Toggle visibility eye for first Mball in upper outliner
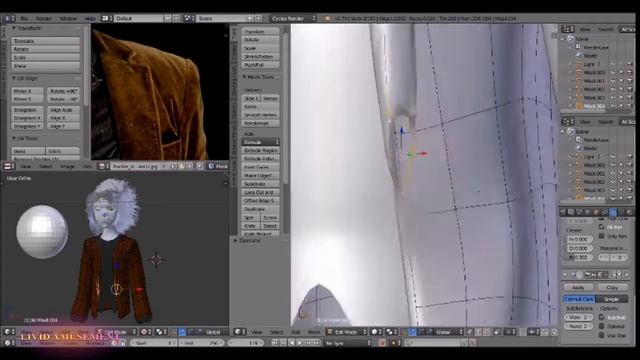 pos(613,72)
